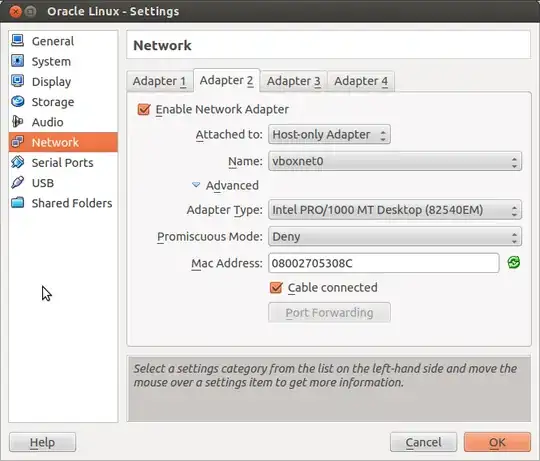540x461 pixels.
Task: Click the General monitor icon in sidebar
Action: coord(18,41)
